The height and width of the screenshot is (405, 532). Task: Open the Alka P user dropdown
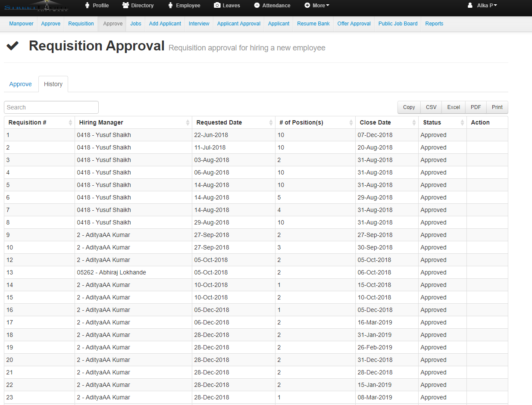(x=482, y=5)
